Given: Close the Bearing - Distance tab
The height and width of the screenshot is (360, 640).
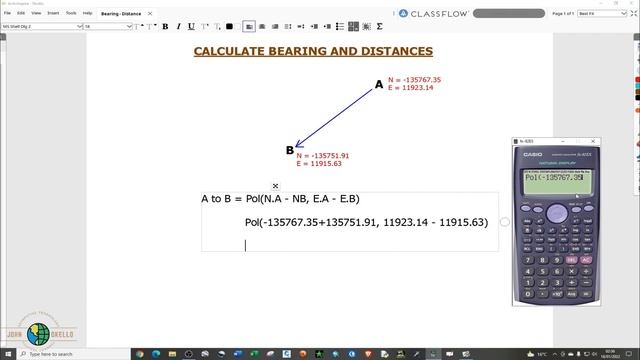Looking at the screenshot, I should click(x=150, y=14).
